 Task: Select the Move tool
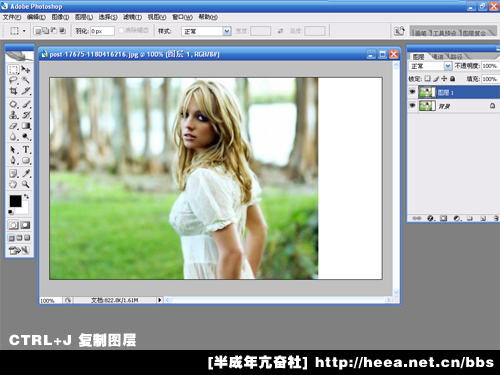[26, 69]
